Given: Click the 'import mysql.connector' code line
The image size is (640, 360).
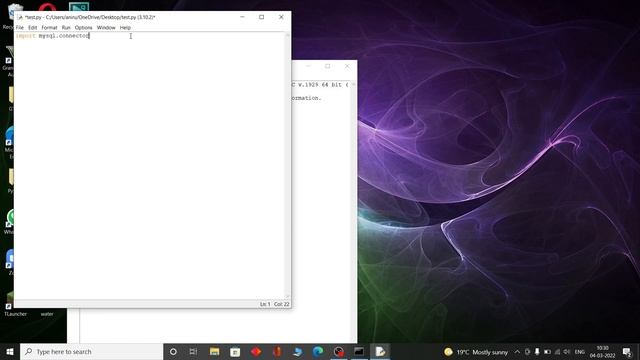Looking at the screenshot, I should click(53, 36).
